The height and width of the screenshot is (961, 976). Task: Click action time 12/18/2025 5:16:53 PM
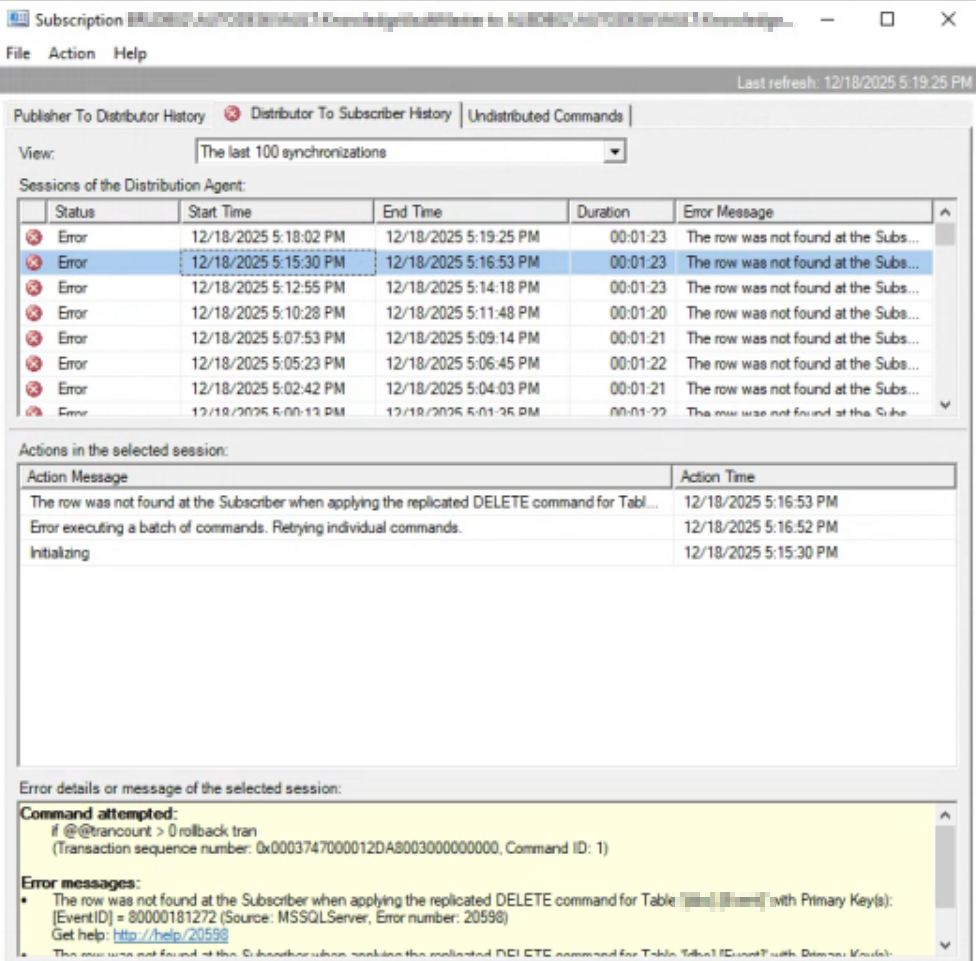click(x=761, y=502)
